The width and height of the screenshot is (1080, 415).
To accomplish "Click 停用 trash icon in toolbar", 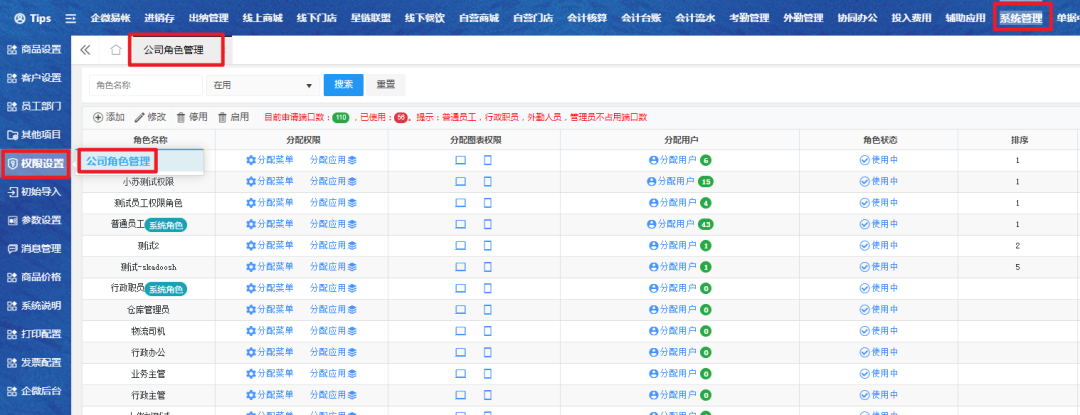I will [x=181, y=117].
